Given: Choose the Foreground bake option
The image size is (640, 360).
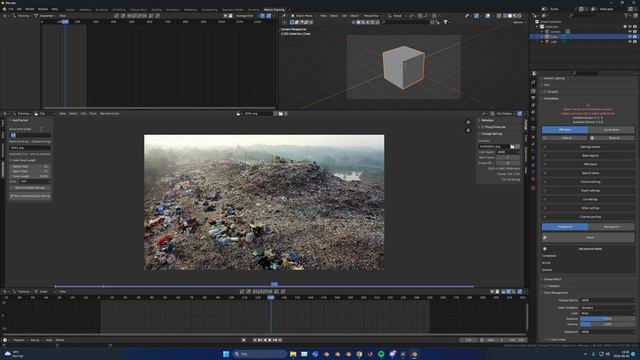Looking at the screenshot, I should [x=565, y=227].
